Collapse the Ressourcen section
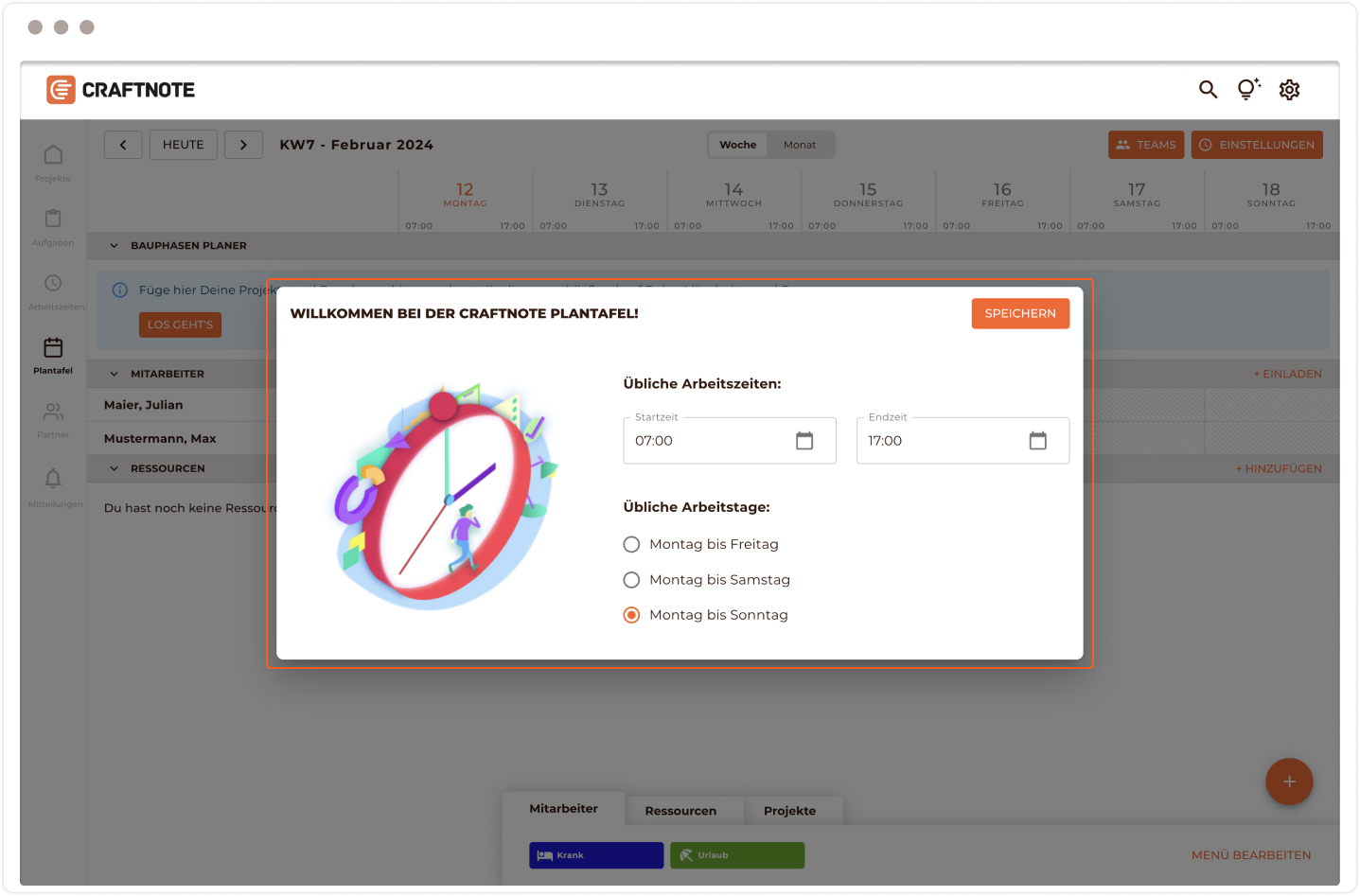The width and height of the screenshot is (1360, 896). [115, 468]
